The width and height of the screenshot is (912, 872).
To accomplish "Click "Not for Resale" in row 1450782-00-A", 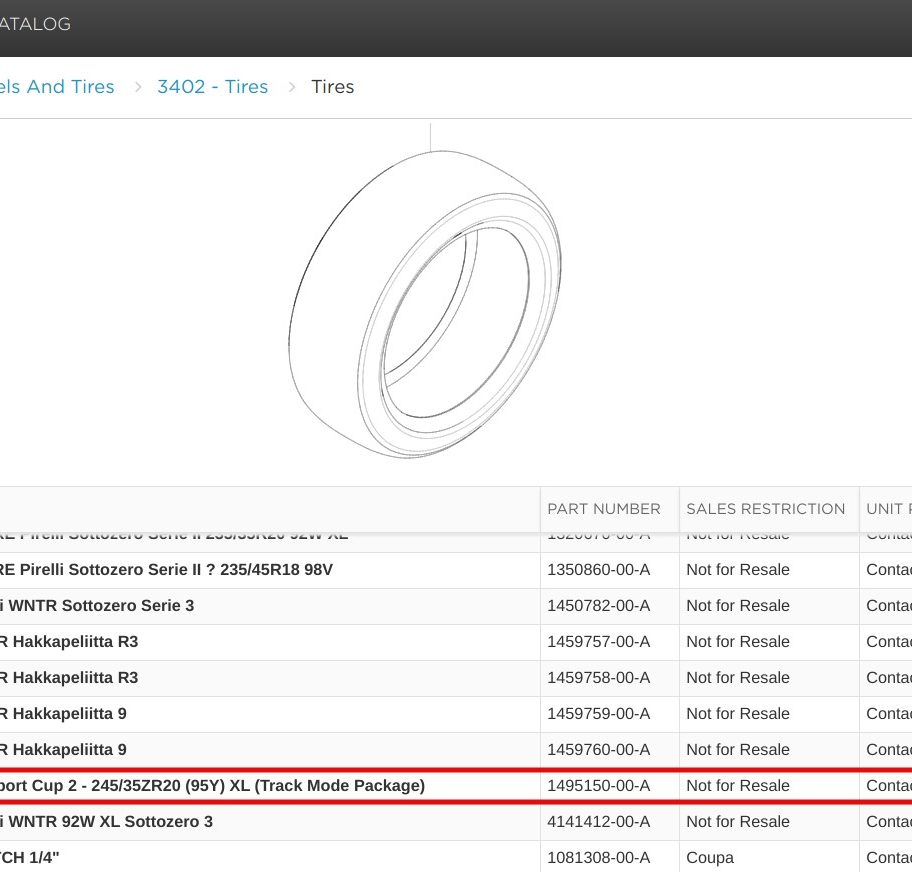I will [738, 606].
